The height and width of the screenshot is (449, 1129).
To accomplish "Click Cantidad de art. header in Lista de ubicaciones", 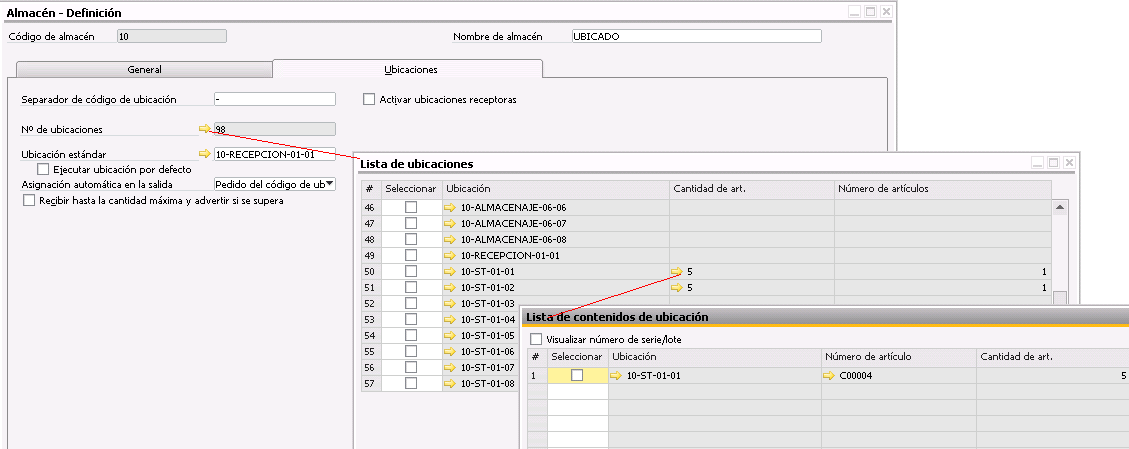I will click(x=752, y=189).
